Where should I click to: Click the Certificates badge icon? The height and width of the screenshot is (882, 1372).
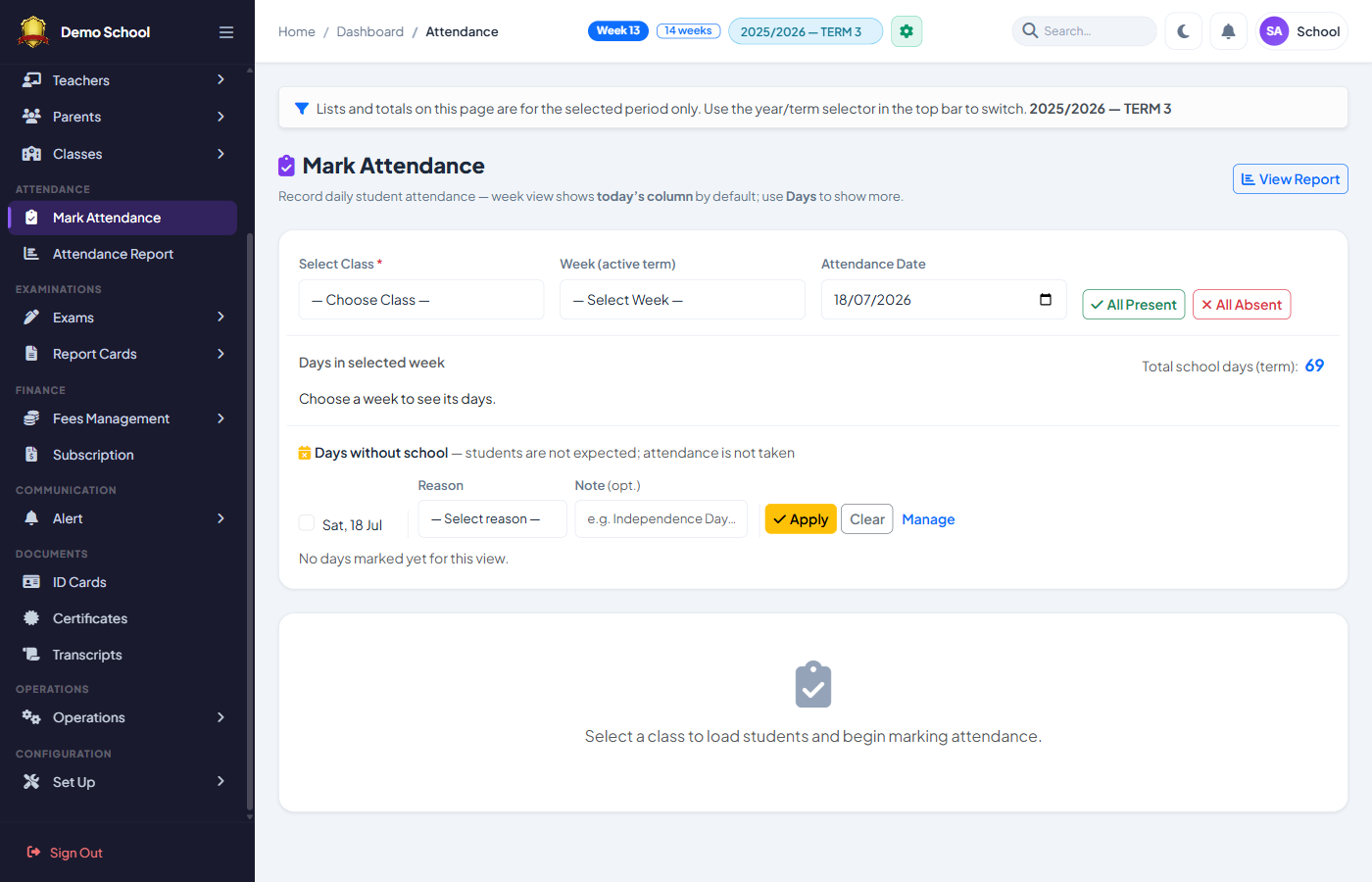tap(32, 618)
